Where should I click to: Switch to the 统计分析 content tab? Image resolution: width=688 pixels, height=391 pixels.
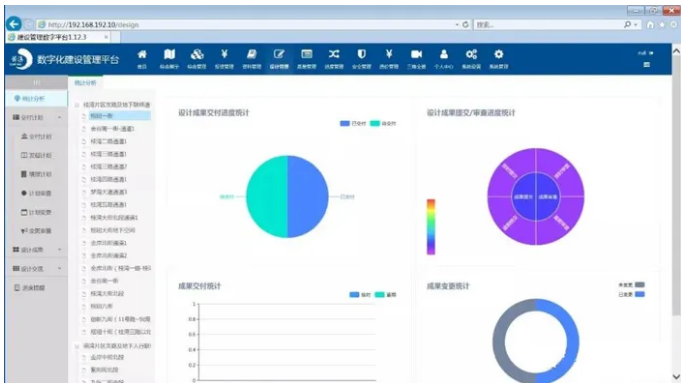85,83
